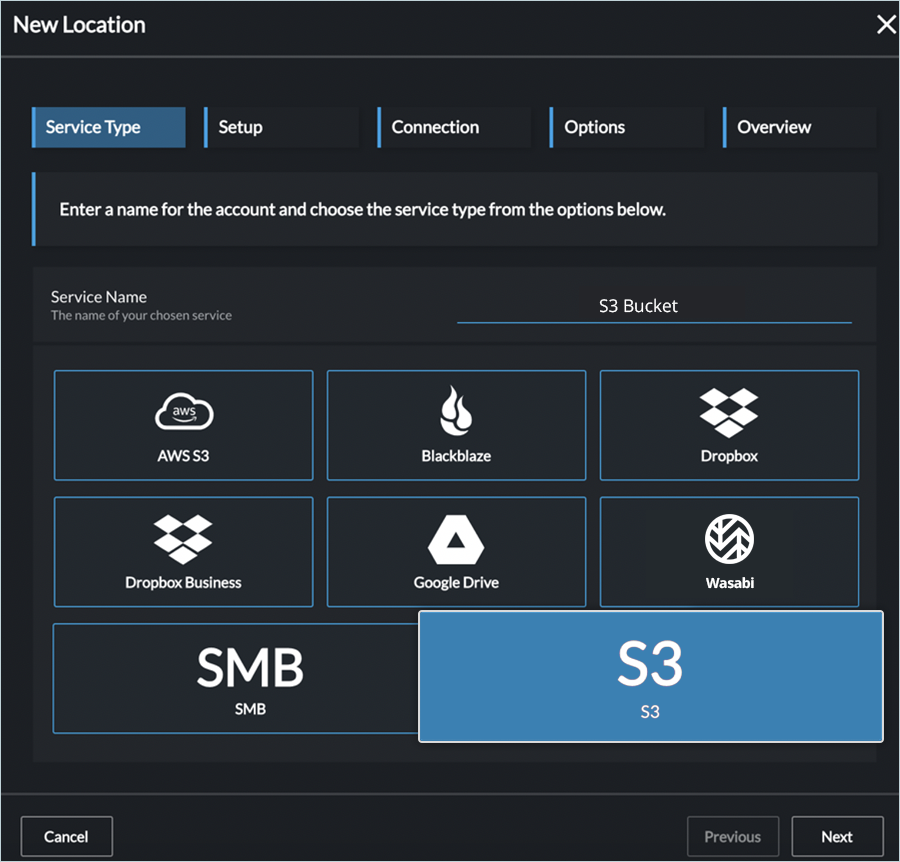
Task: Click the Service Name field label
Action: pyautogui.click(x=99, y=297)
